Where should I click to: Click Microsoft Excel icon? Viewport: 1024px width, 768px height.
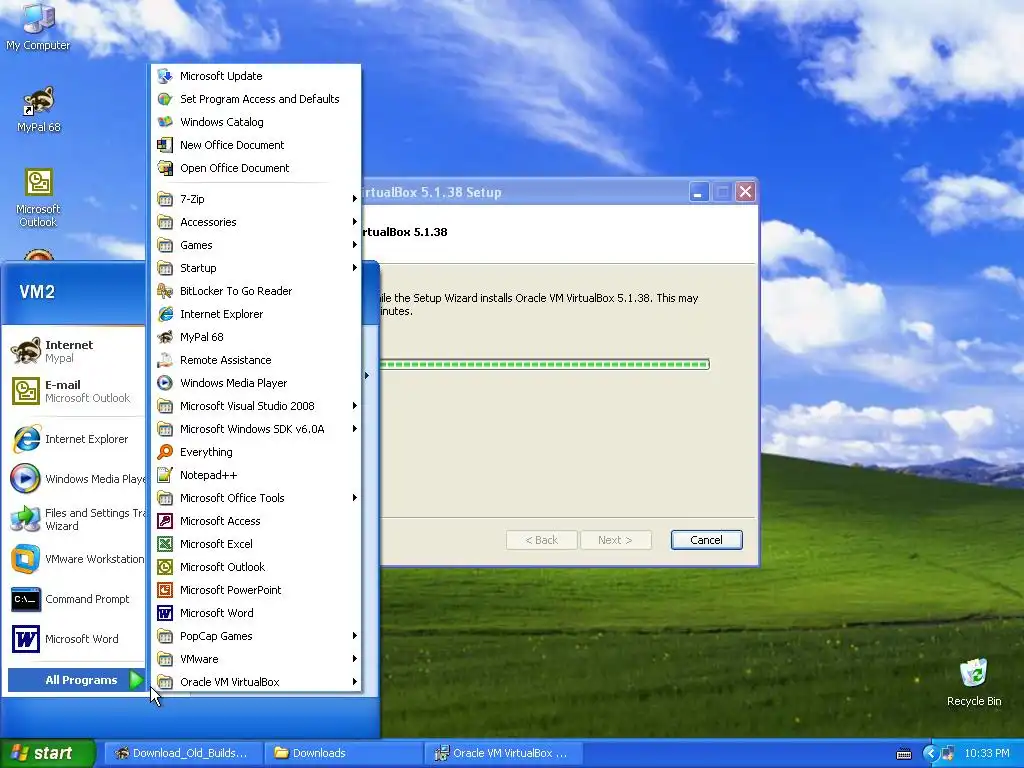(165, 544)
